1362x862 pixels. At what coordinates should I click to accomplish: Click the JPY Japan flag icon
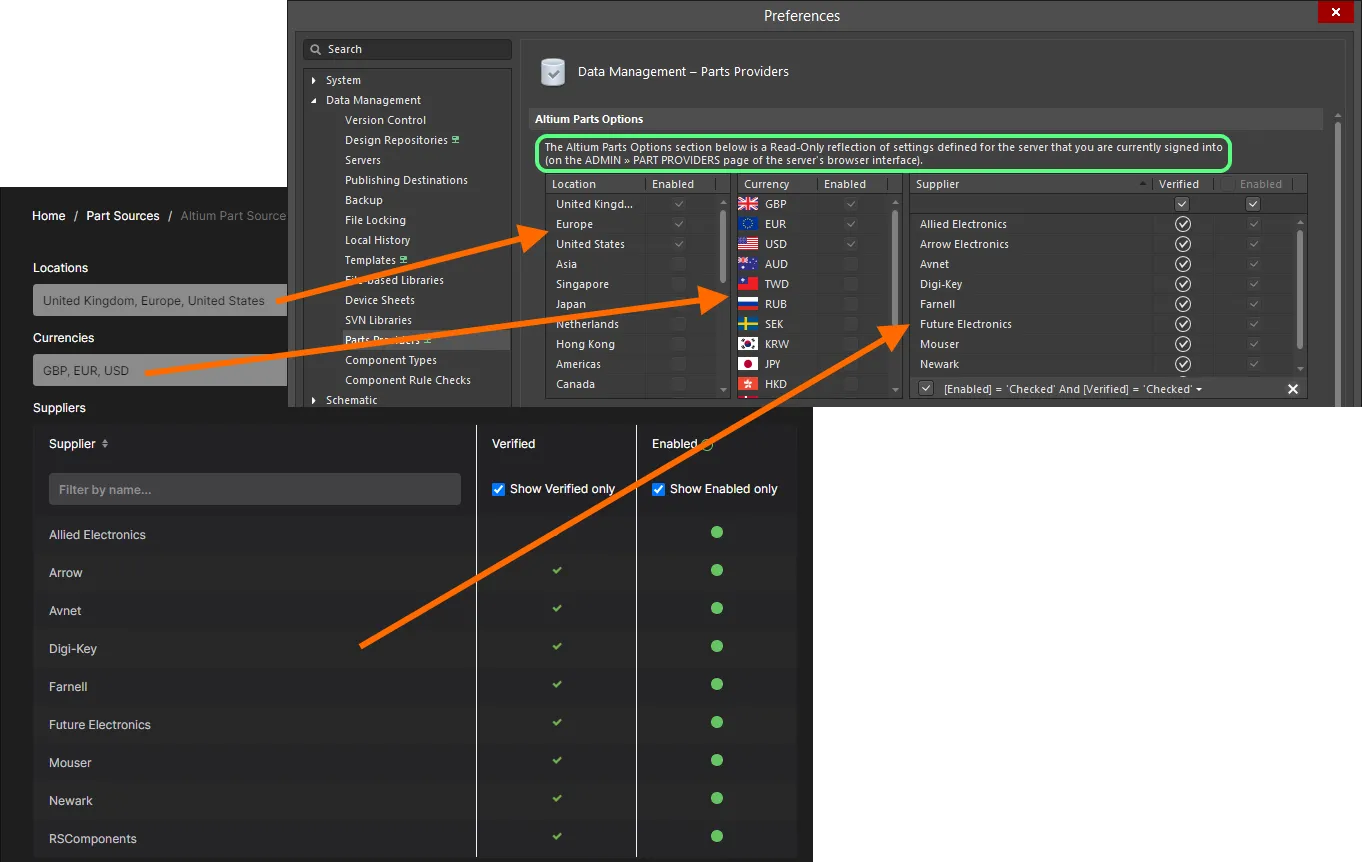(x=748, y=364)
